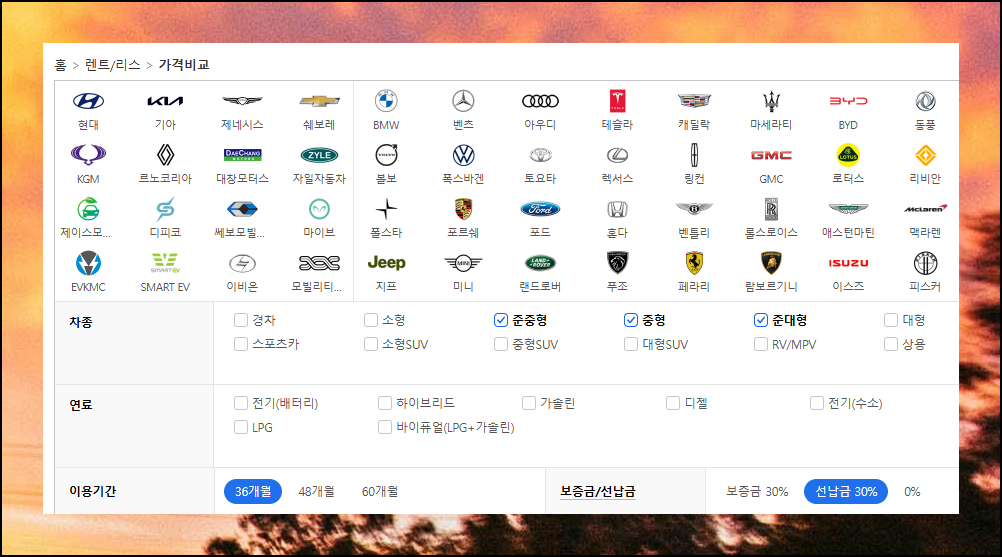Select the Porsche (포르쉐) crest logo
Screen dimensions: 1002x557
463,209
